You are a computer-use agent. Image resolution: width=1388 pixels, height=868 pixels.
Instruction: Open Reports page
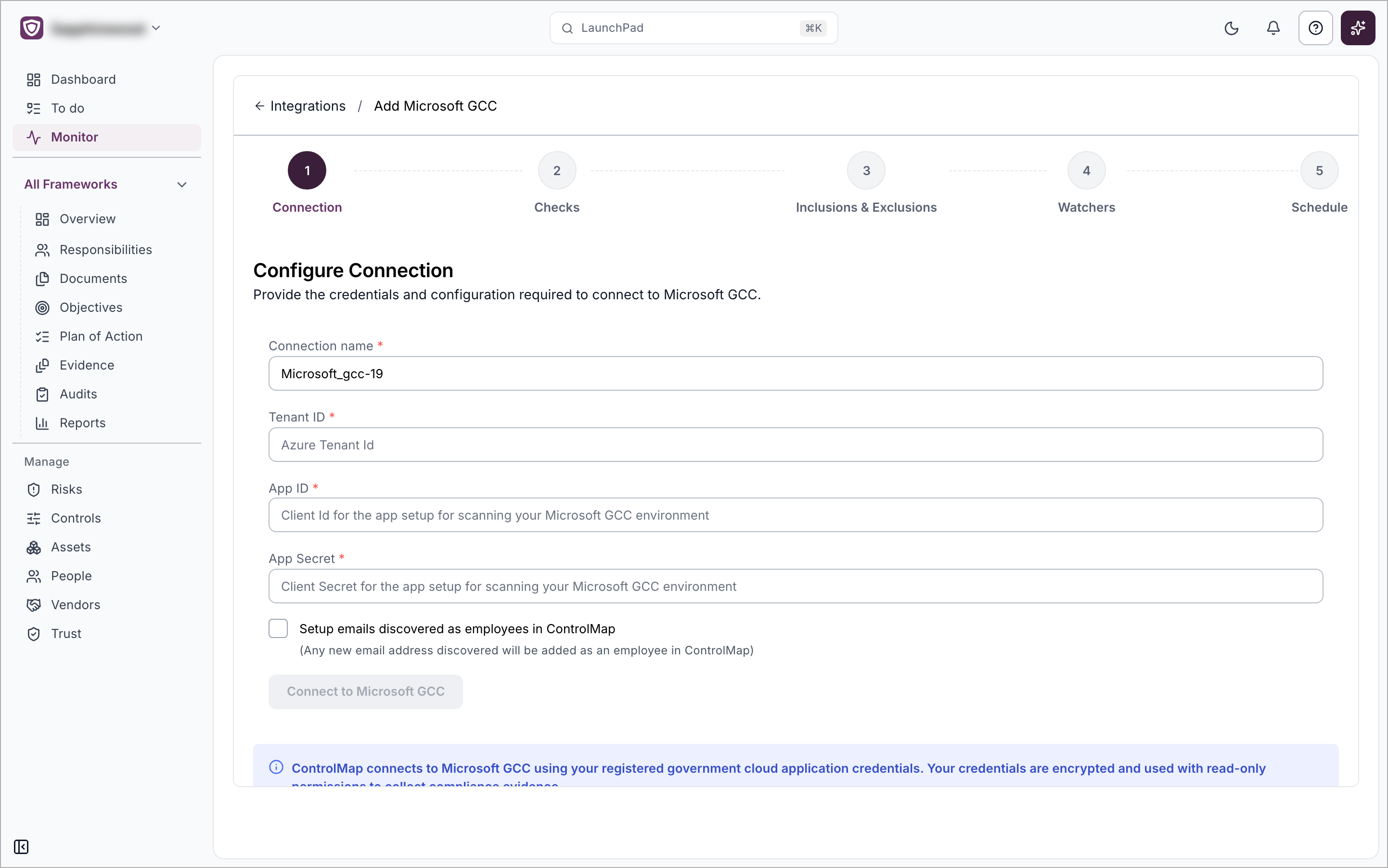(x=110, y=423)
